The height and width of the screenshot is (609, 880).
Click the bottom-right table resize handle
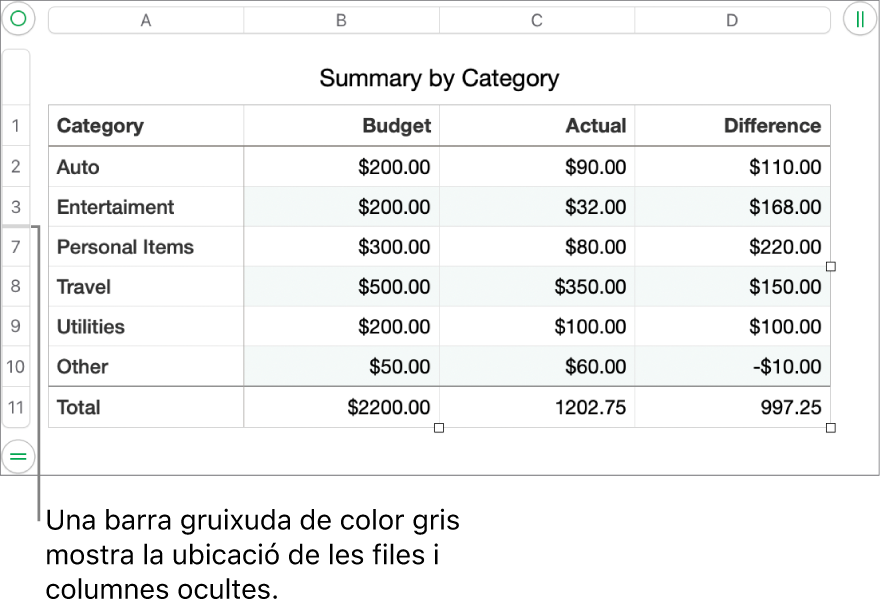pos(830,427)
